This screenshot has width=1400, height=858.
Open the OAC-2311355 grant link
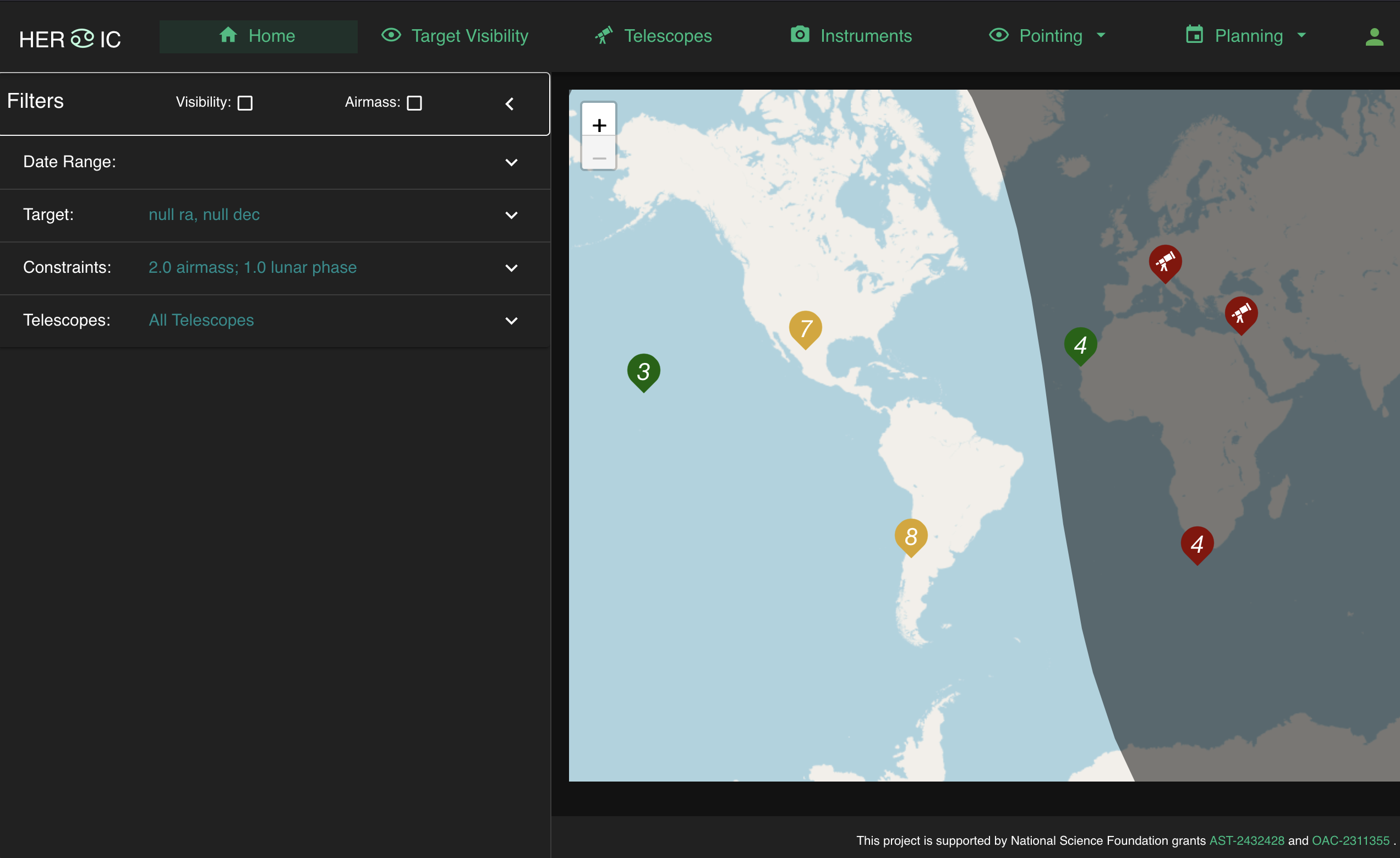[x=1350, y=840]
